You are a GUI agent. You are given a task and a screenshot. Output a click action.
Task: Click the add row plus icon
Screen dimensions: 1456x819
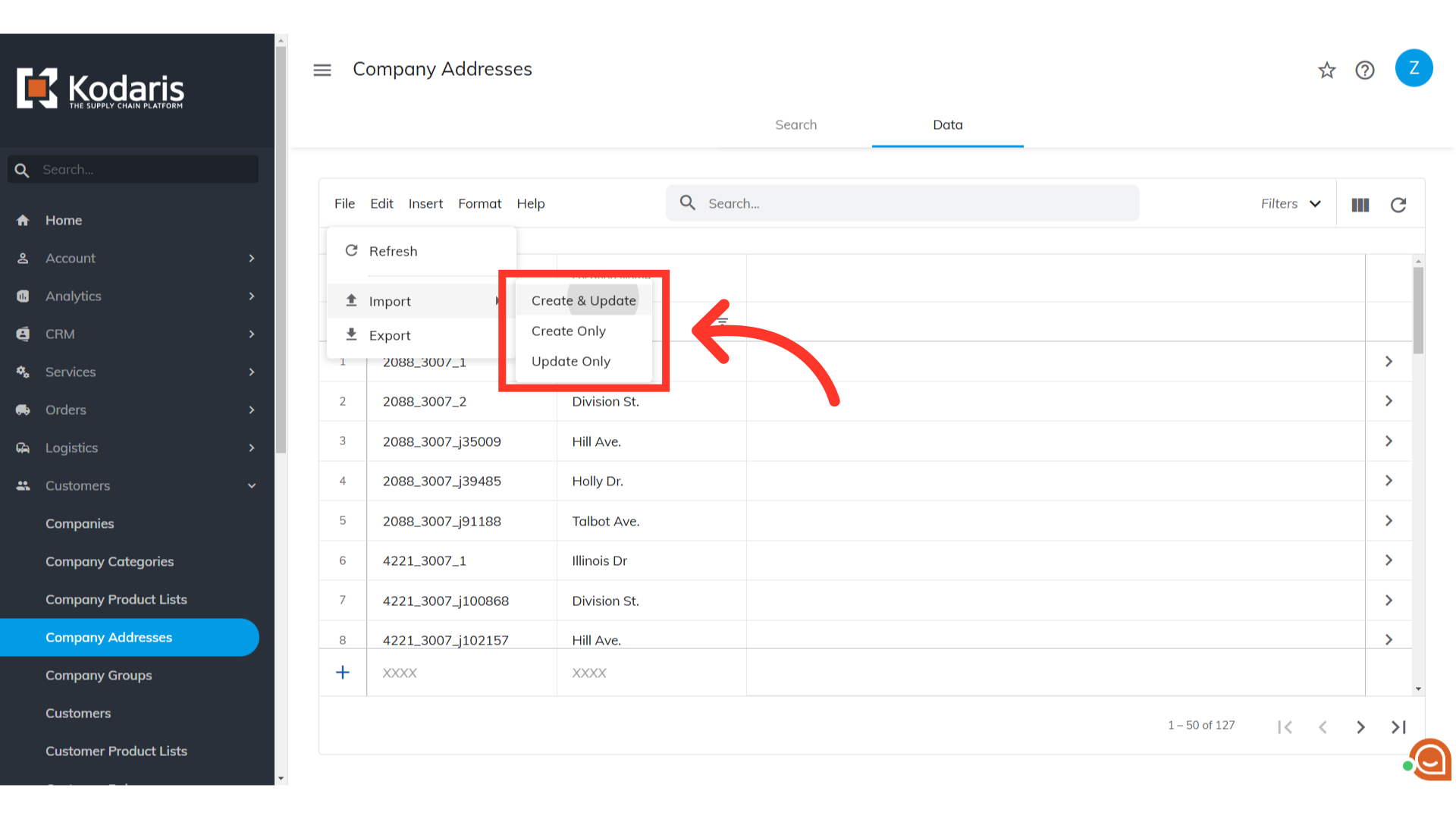point(343,673)
